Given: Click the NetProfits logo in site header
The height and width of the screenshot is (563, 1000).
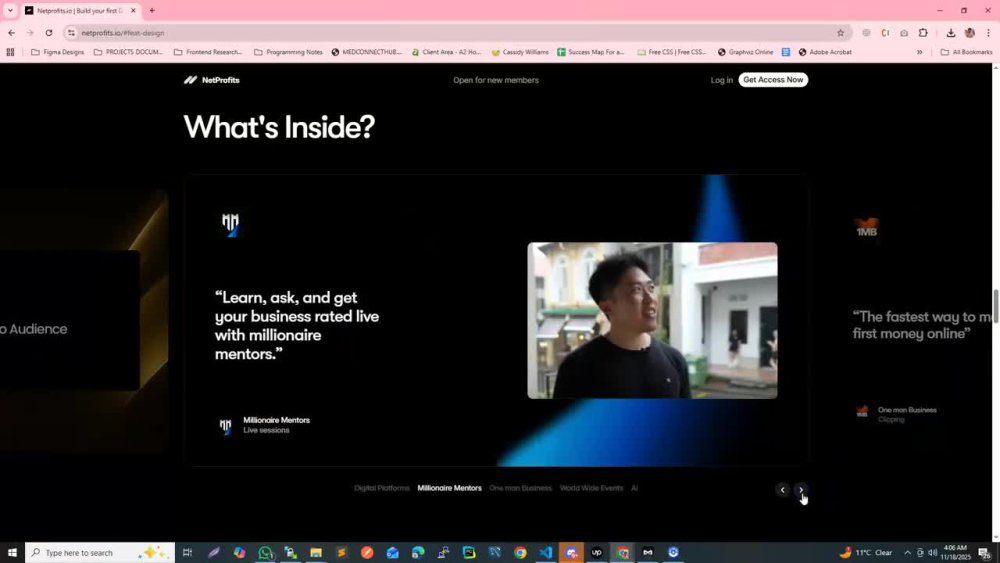Looking at the screenshot, I should pyautogui.click(x=212, y=80).
